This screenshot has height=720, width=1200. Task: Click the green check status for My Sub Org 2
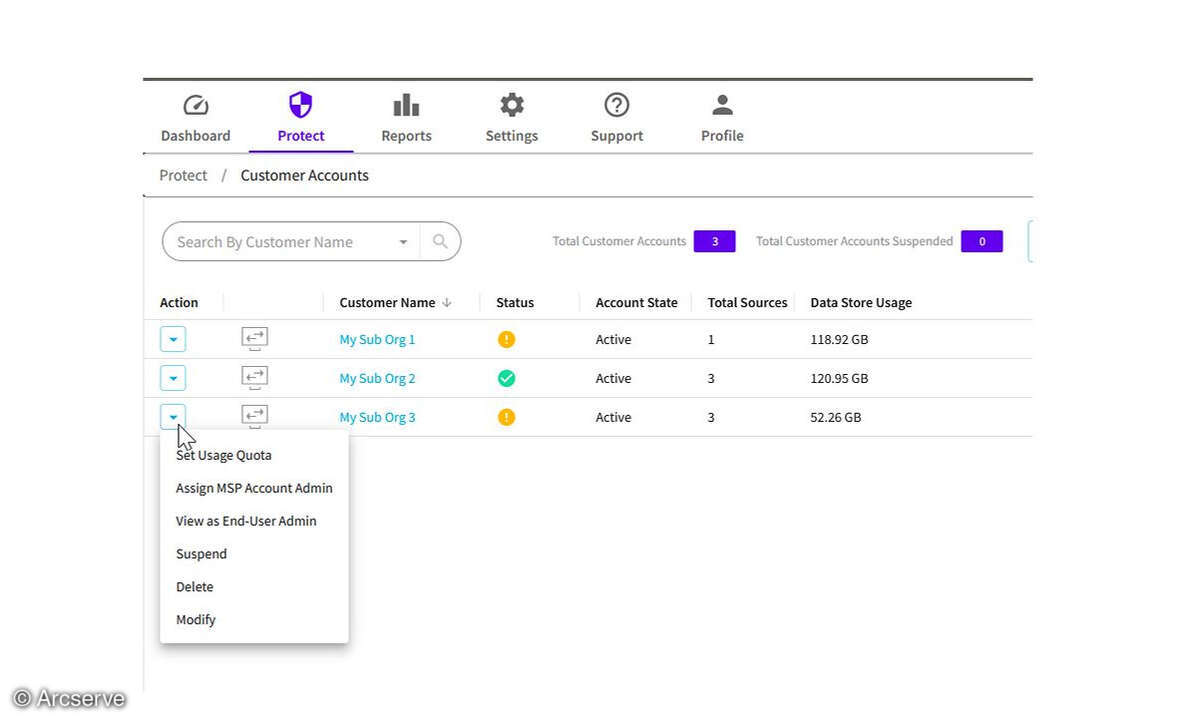coord(506,378)
